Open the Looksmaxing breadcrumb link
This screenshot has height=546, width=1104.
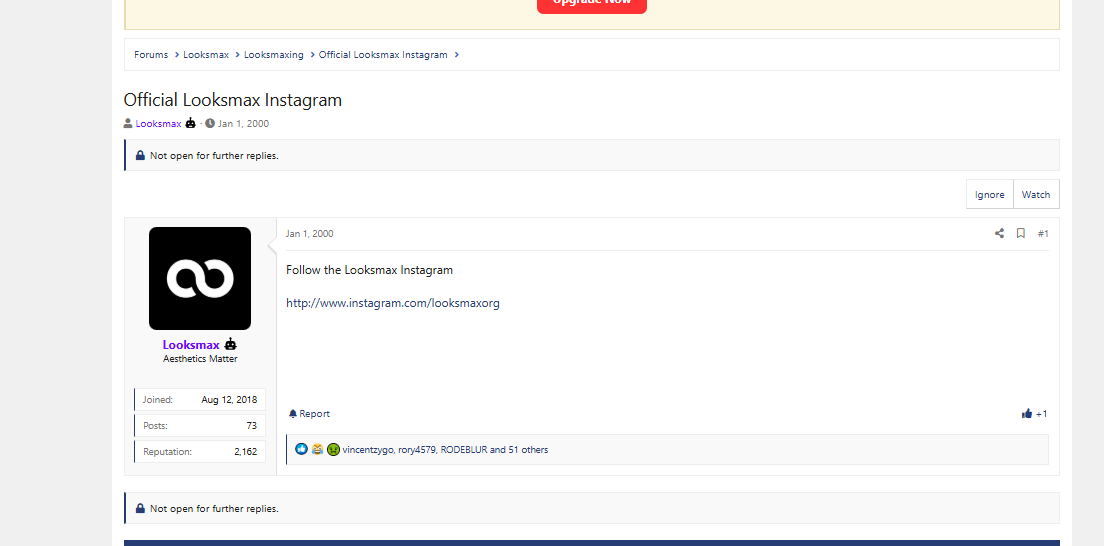tap(274, 54)
